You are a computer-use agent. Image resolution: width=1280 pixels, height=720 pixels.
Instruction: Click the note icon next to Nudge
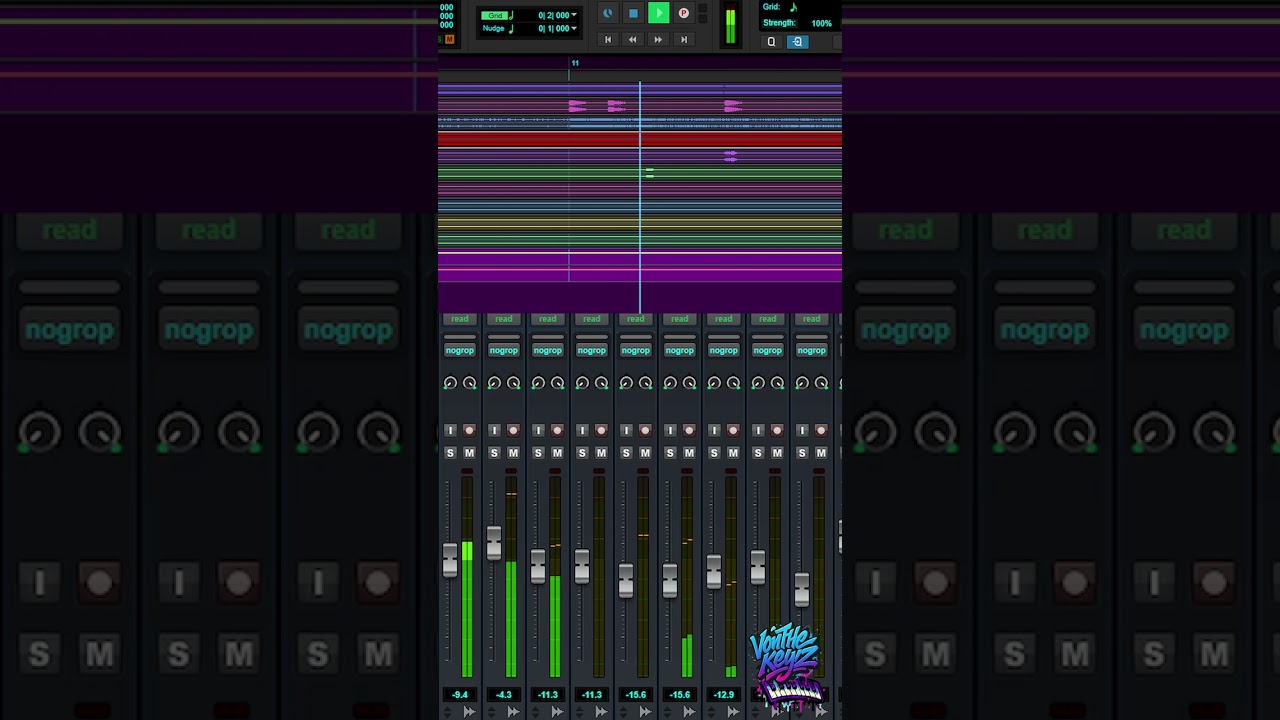click(x=511, y=29)
